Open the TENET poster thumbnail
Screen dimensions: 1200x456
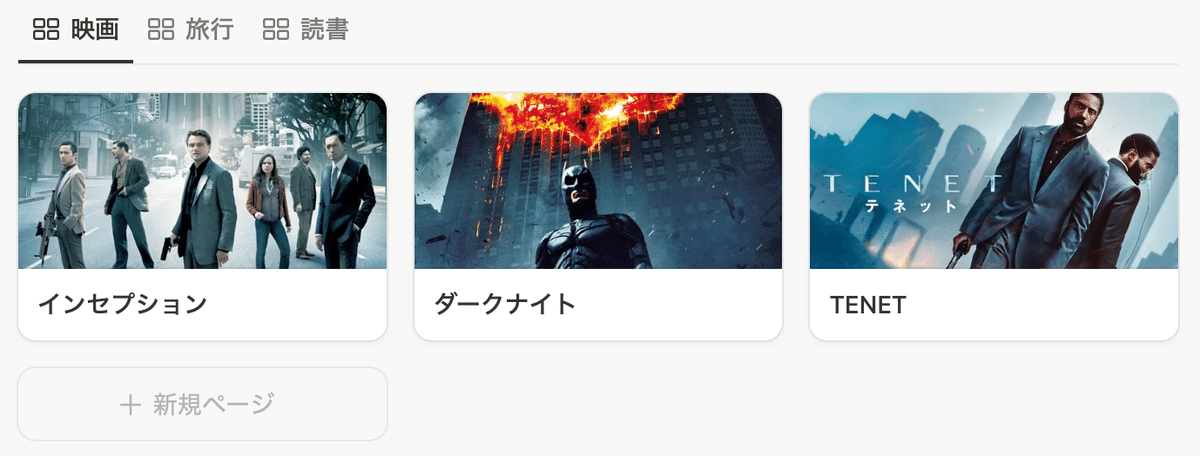[994, 181]
